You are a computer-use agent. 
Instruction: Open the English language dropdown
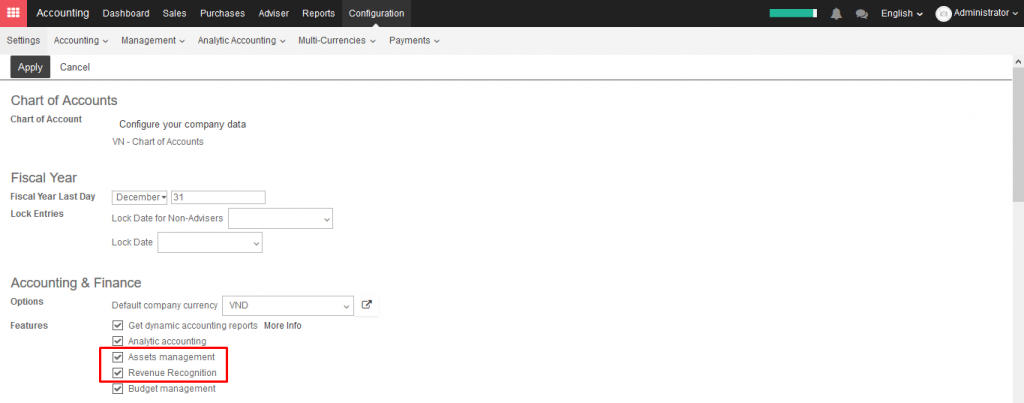click(x=901, y=14)
